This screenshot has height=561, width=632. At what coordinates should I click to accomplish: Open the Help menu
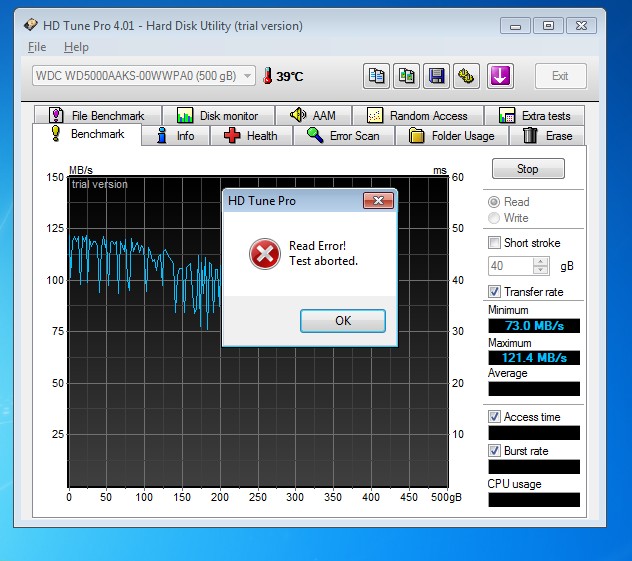(x=76, y=47)
